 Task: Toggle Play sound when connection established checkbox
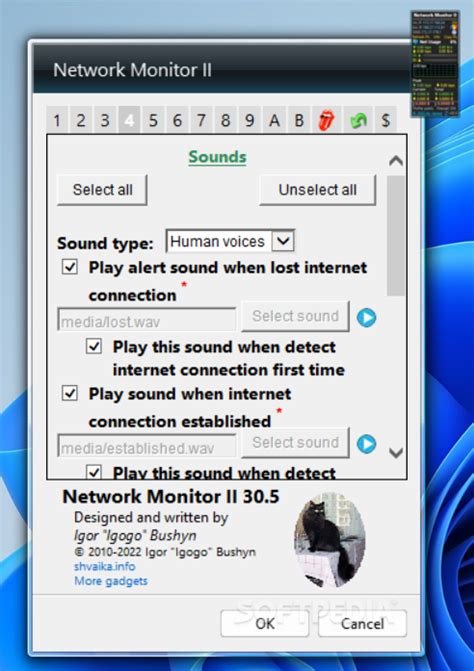[x=70, y=393]
